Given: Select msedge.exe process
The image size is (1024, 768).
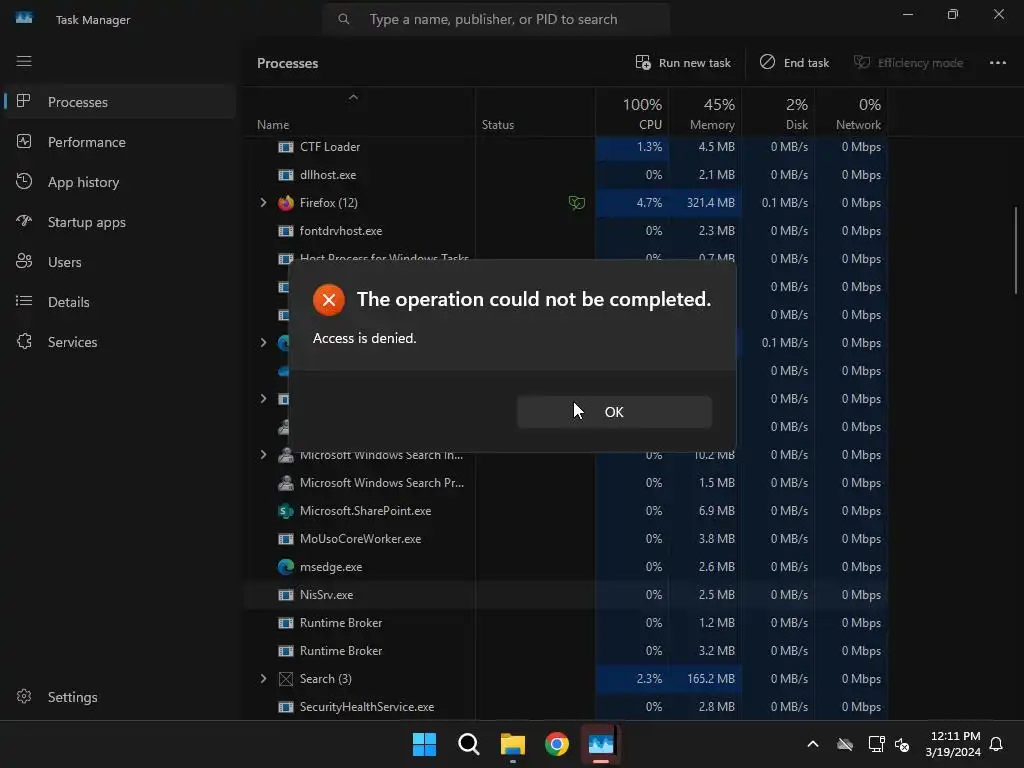Looking at the screenshot, I should (x=566, y=567).
